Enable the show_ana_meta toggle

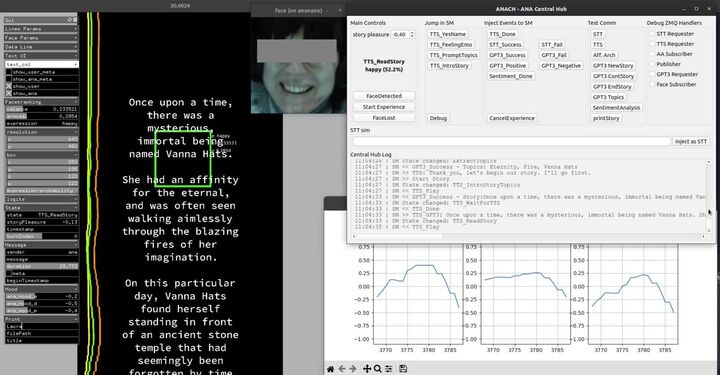tap(9, 79)
